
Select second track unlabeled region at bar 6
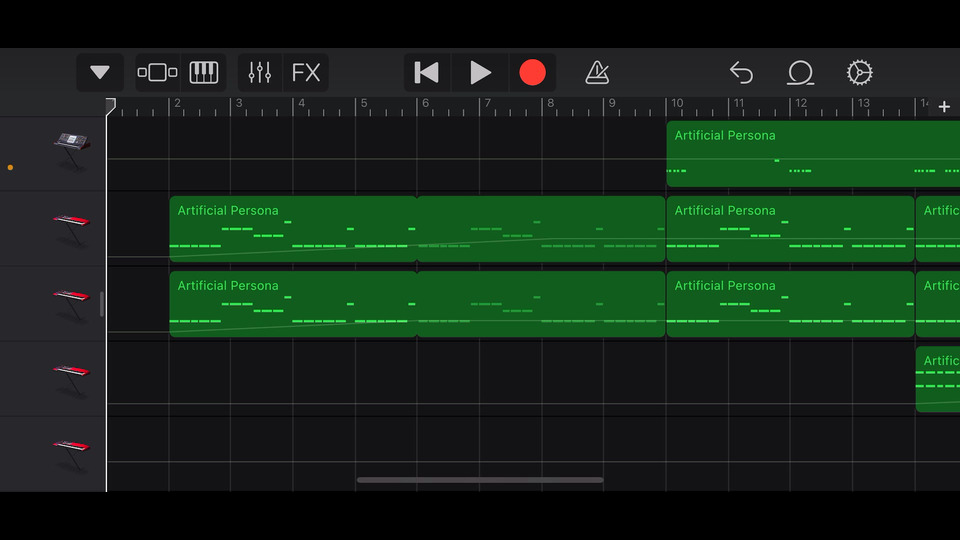coord(541,229)
